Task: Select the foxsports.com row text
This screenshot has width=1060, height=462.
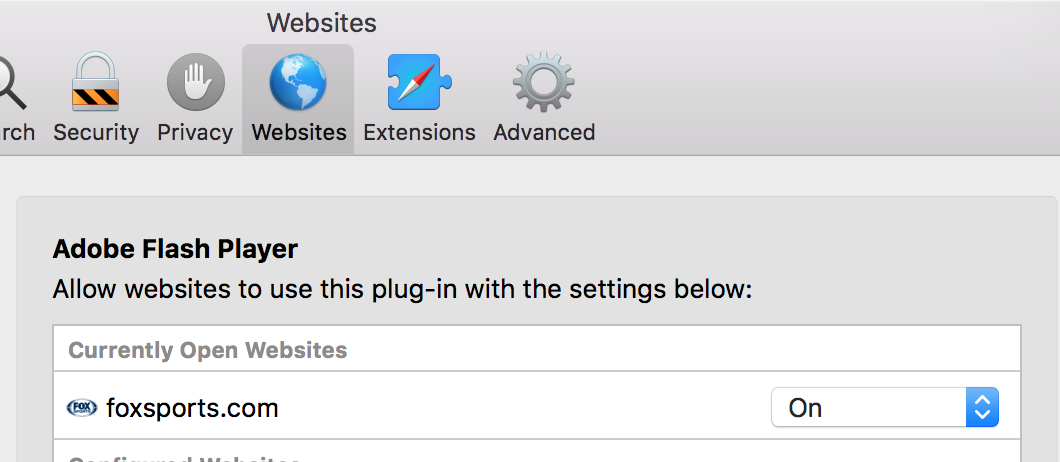Action: pyautogui.click(x=192, y=409)
